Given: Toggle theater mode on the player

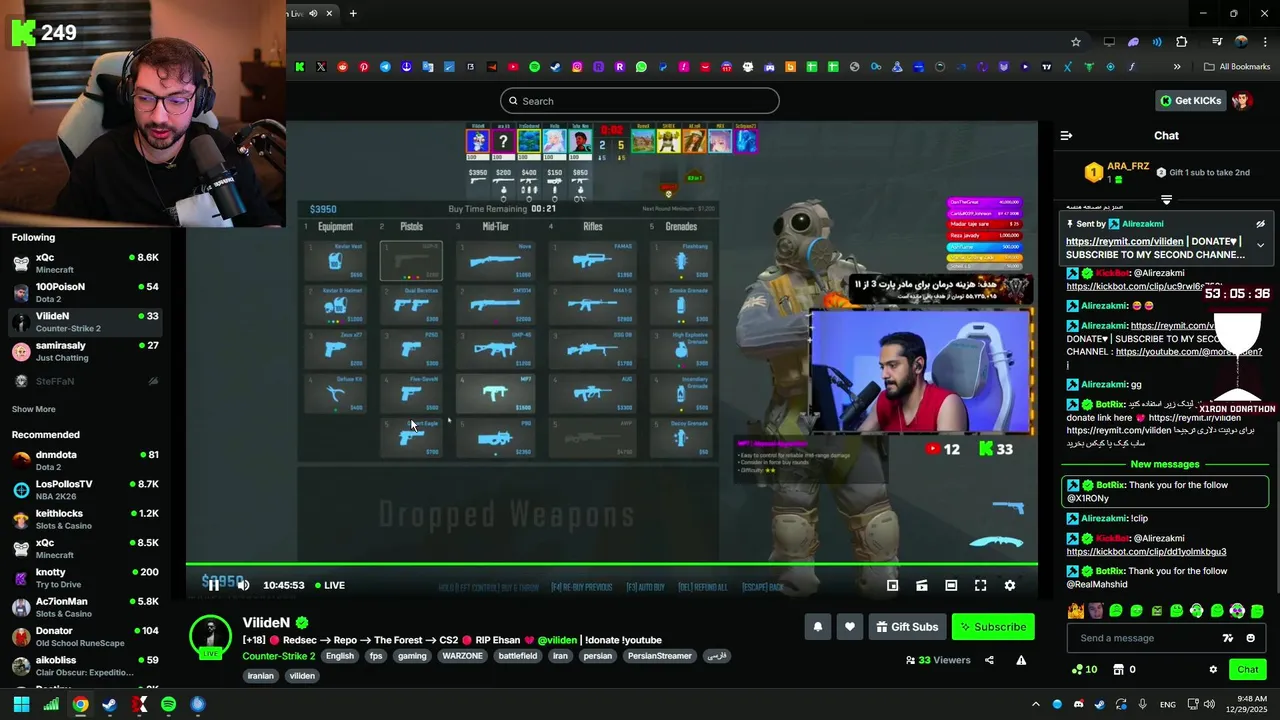Looking at the screenshot, I should click(x=951, y=585).
